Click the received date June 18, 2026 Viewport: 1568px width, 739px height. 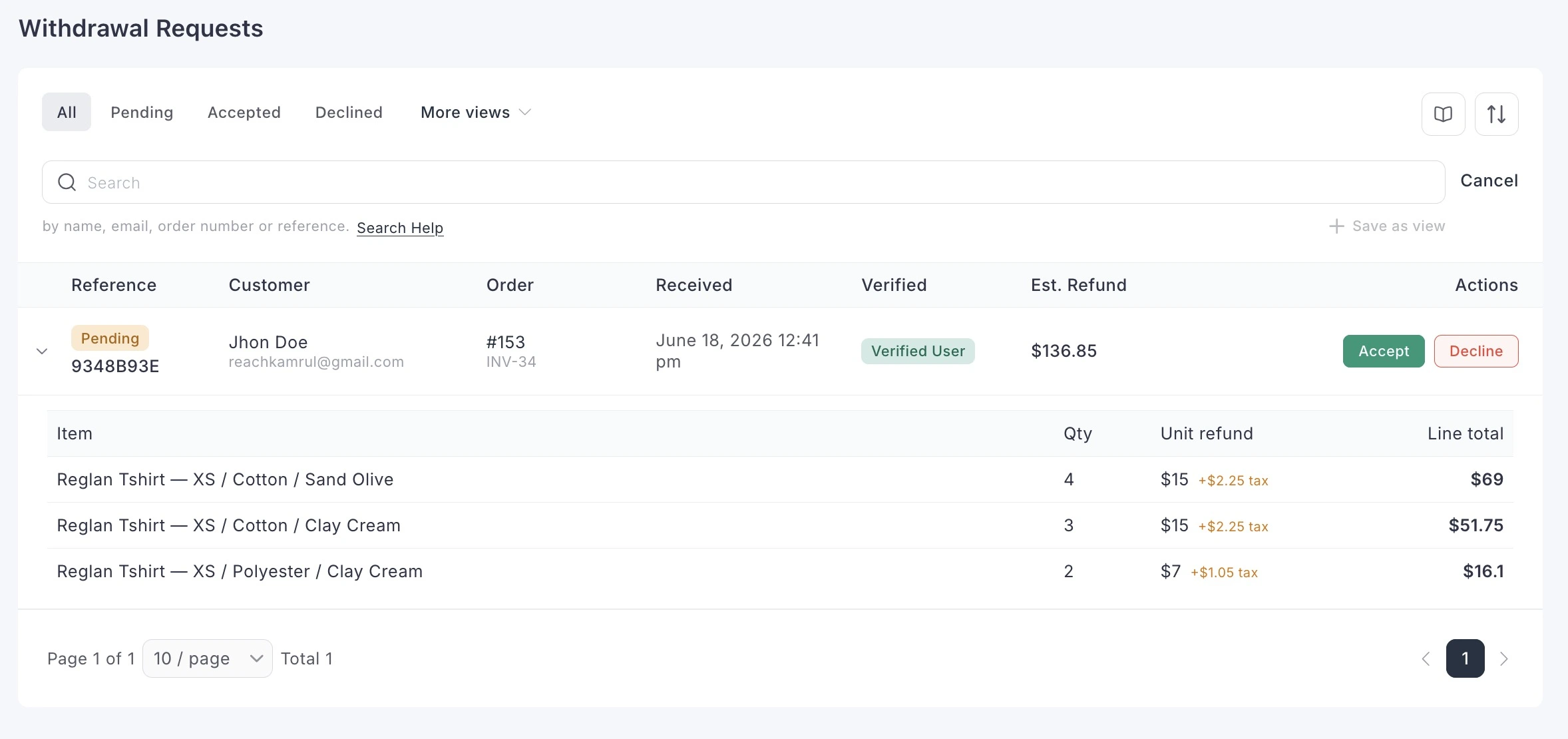[737, 351]
